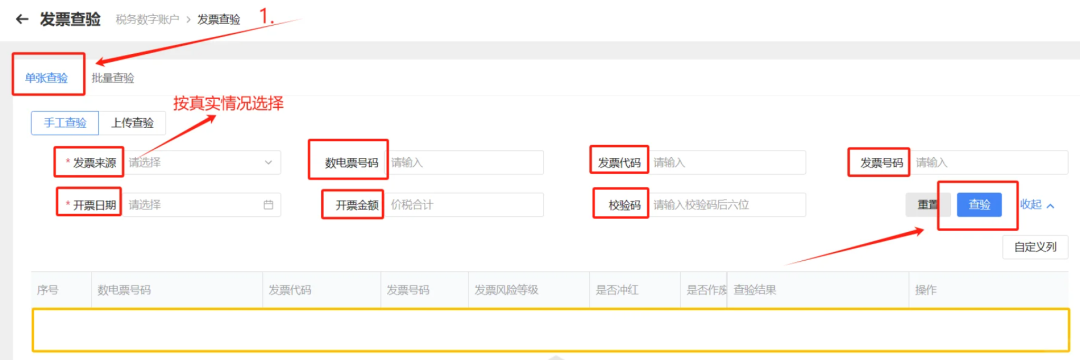
Task: Click the back arrow beside 发票查验
Action: coord(22,19)
